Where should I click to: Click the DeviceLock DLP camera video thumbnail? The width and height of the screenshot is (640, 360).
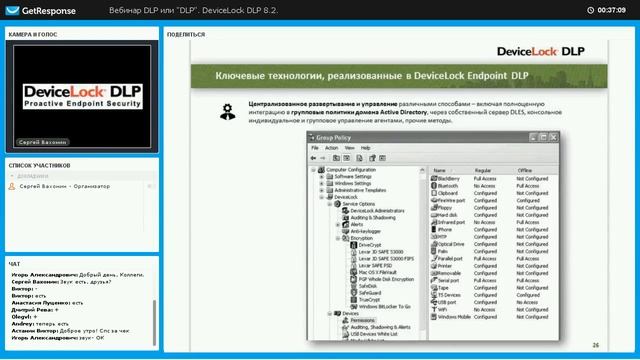point(82,96)
